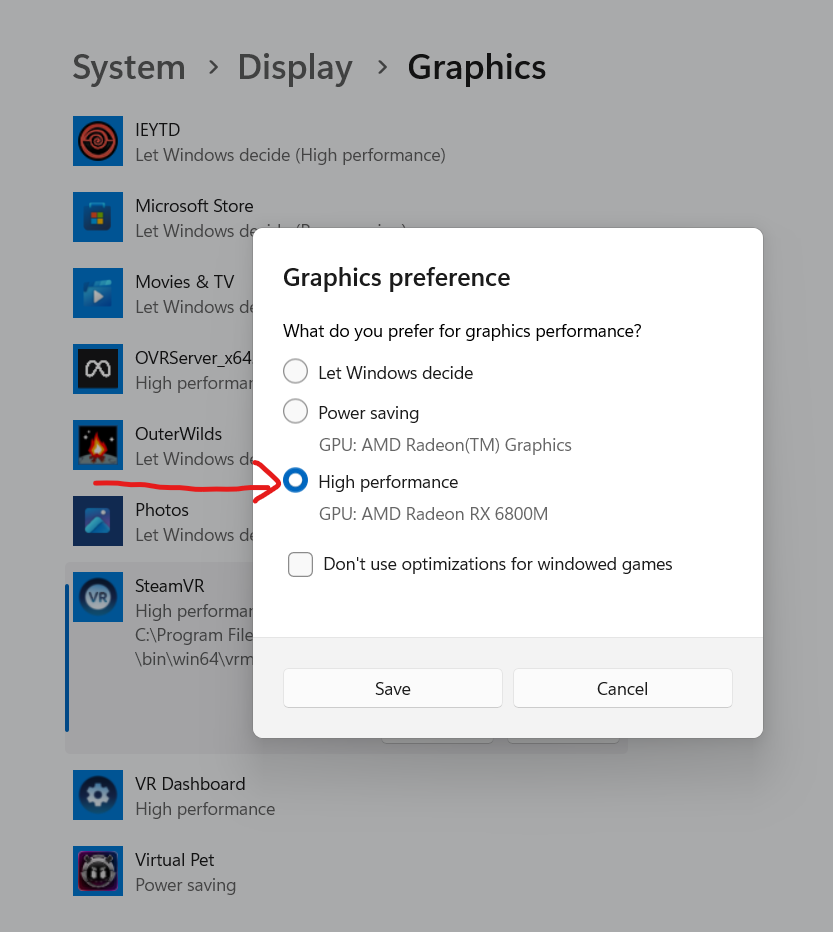Click the Virtual Pet app icon
Screen dimensions: 833x932
(x=98, y=871)
